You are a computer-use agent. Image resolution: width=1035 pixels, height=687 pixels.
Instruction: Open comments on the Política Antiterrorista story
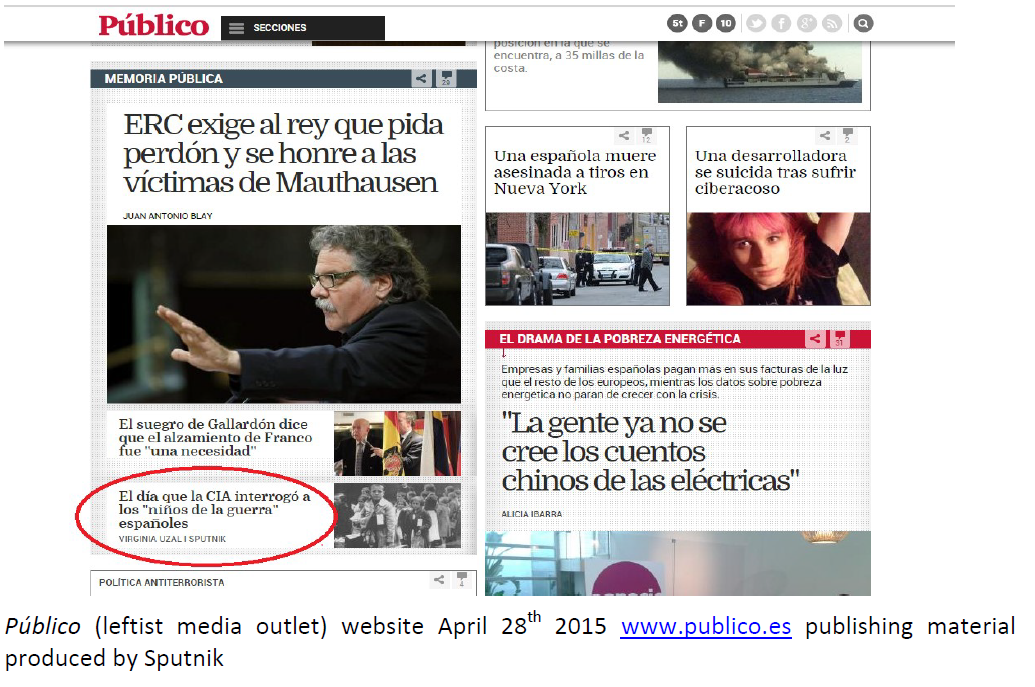(461, 580)
